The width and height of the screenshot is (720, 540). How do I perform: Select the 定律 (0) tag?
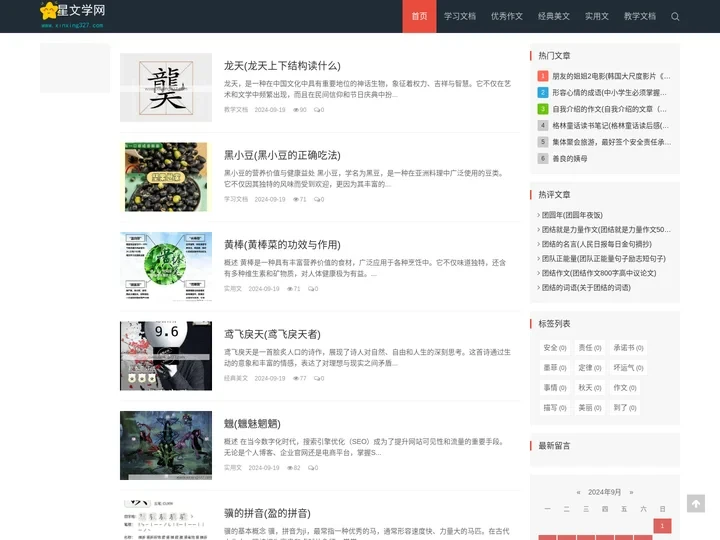pos(590,368)
